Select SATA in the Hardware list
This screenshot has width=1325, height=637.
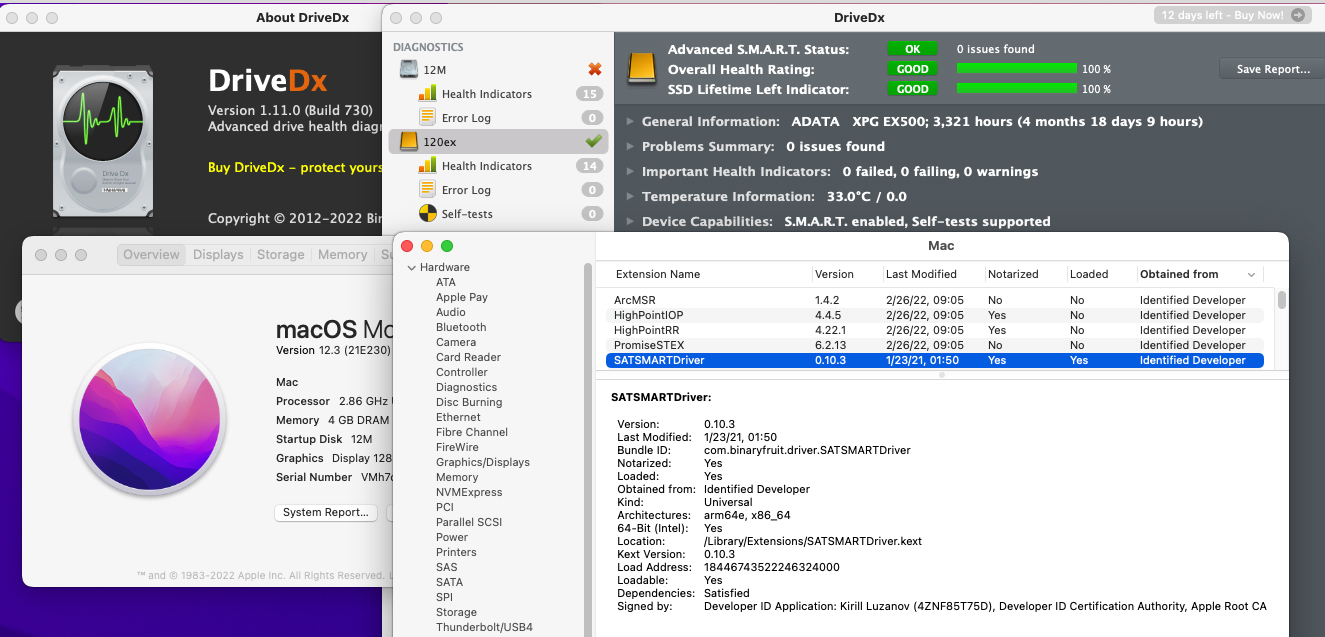click(x=449, y=582)
